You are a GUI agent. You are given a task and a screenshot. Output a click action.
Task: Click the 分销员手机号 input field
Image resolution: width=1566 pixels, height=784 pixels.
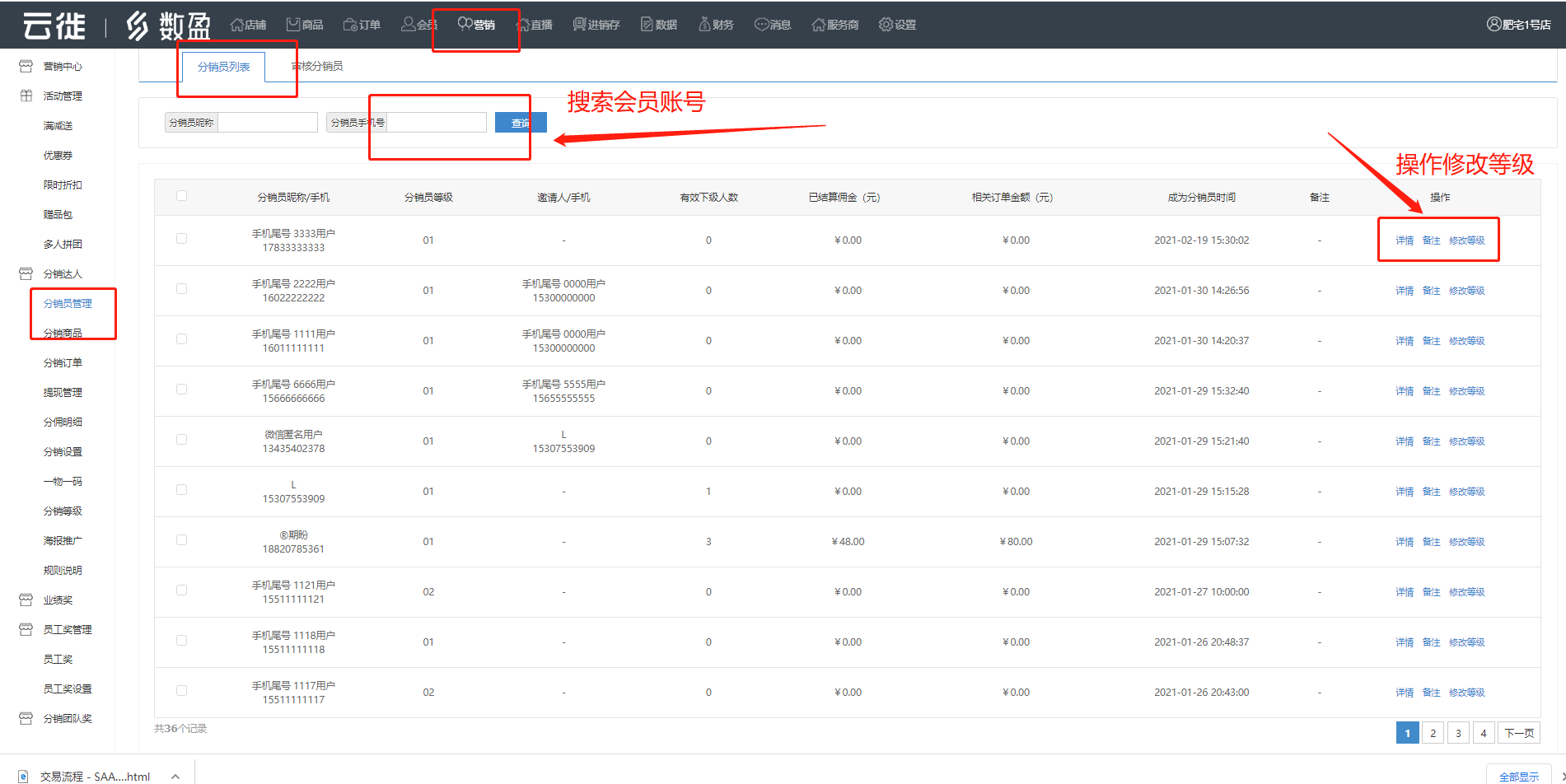pyautogui.click(x=437, y=123)
